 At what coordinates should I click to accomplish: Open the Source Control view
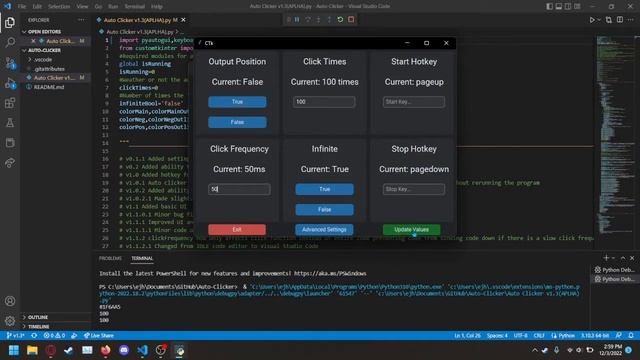point(10,62)
